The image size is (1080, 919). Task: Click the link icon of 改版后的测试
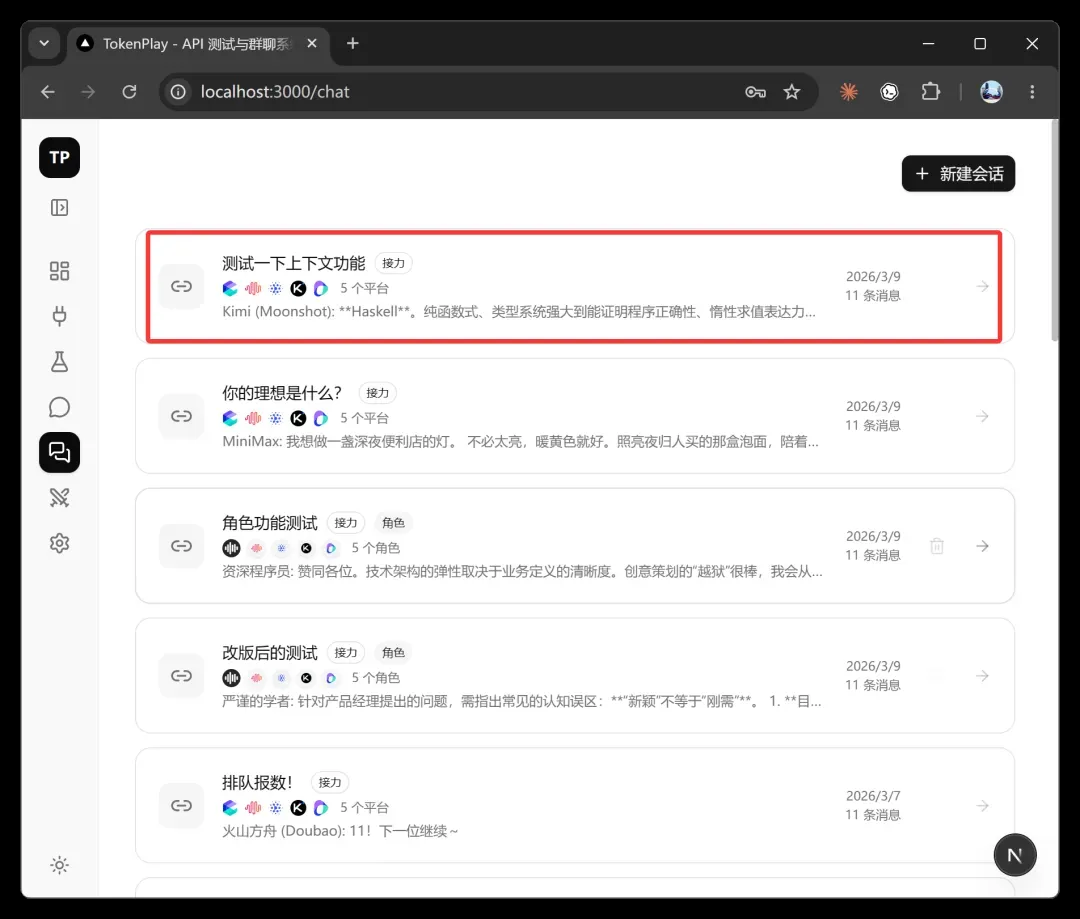181,676
